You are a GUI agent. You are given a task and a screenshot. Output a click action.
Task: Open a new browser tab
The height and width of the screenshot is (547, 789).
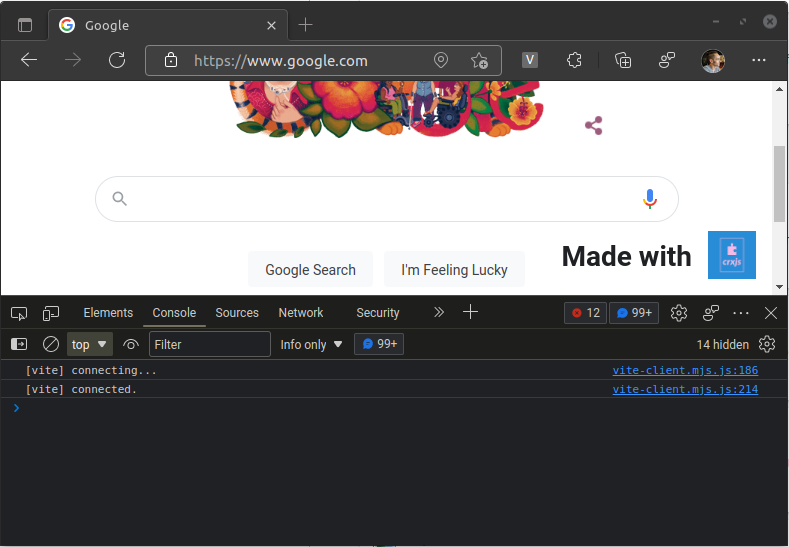(305, 25)
